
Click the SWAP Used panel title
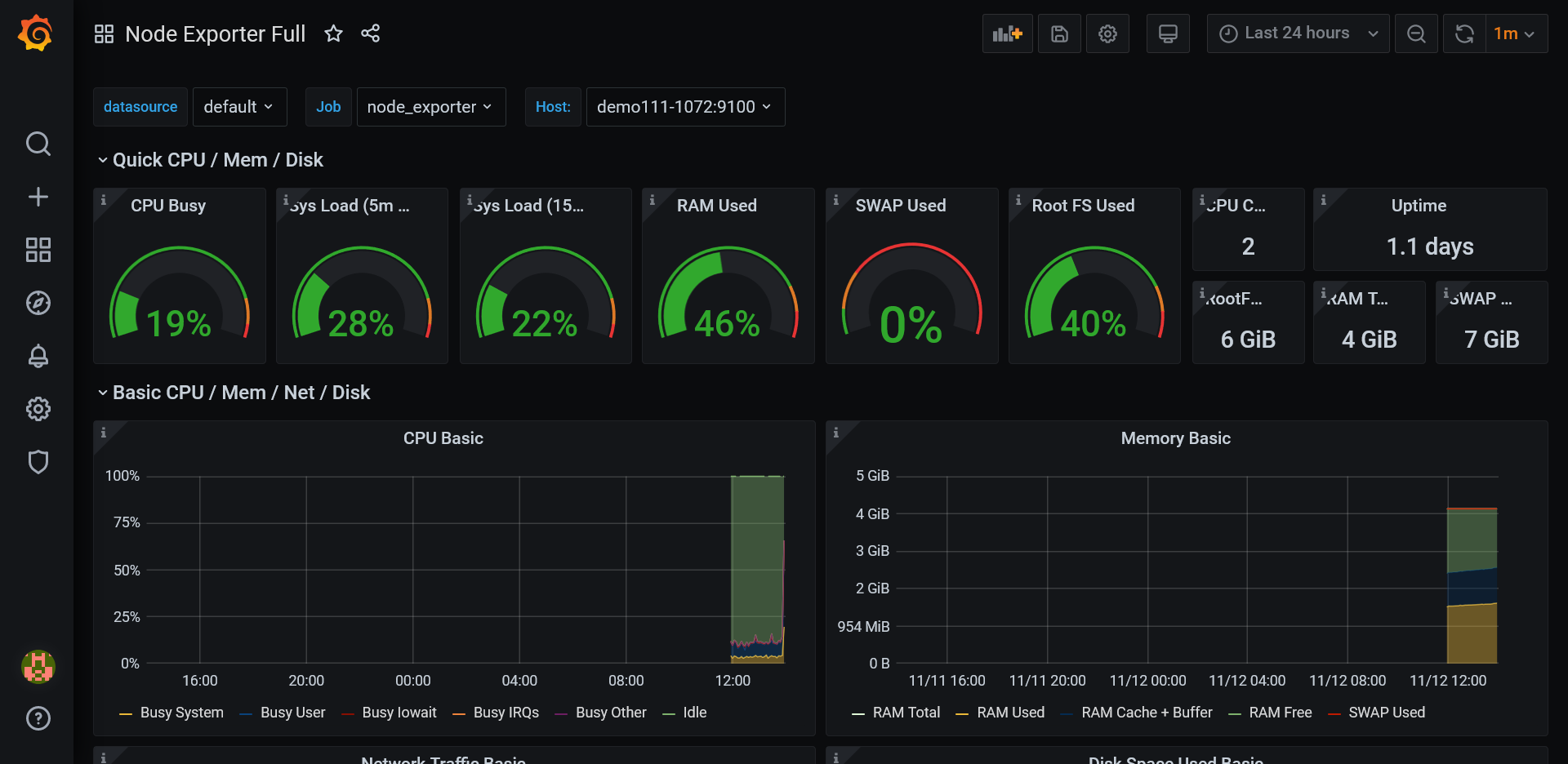coord(901,206)
